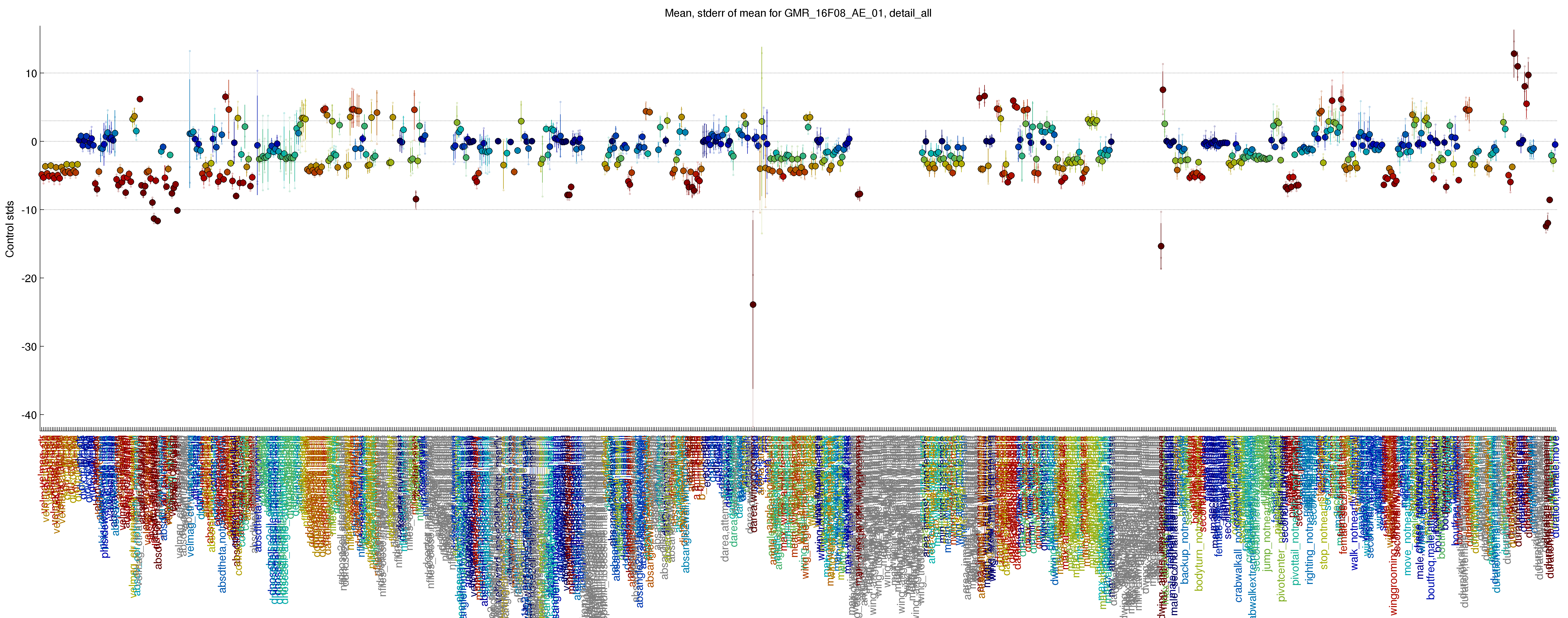Click the y-axis tick label -10
Viewport: 1568px width, 618px height.
pyautogui.click(x=29, y=210)
